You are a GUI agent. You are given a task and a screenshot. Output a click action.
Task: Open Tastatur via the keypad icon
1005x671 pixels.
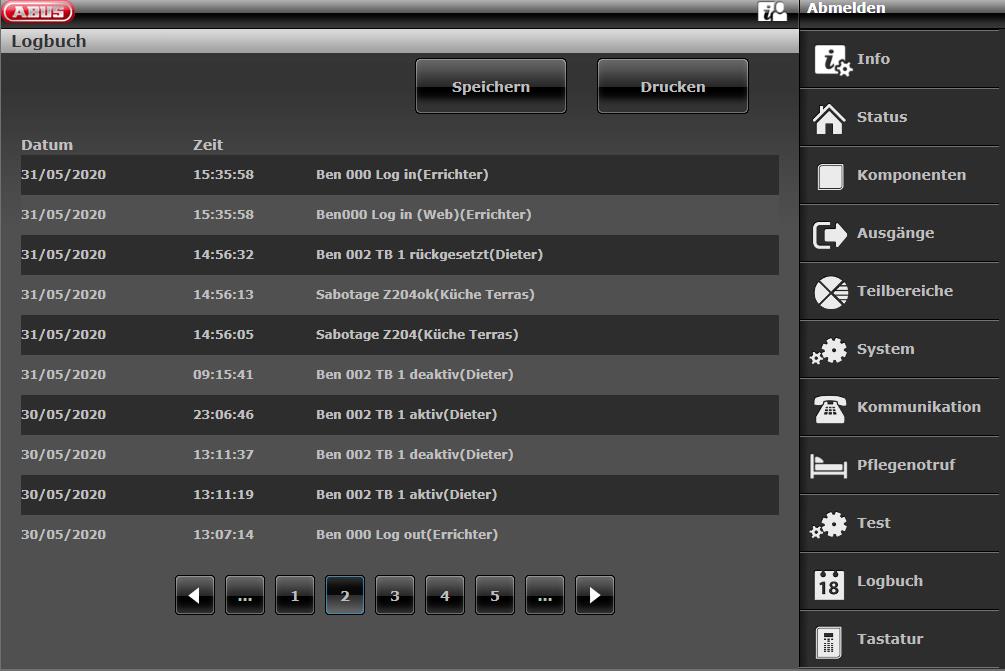click(829, 641)
